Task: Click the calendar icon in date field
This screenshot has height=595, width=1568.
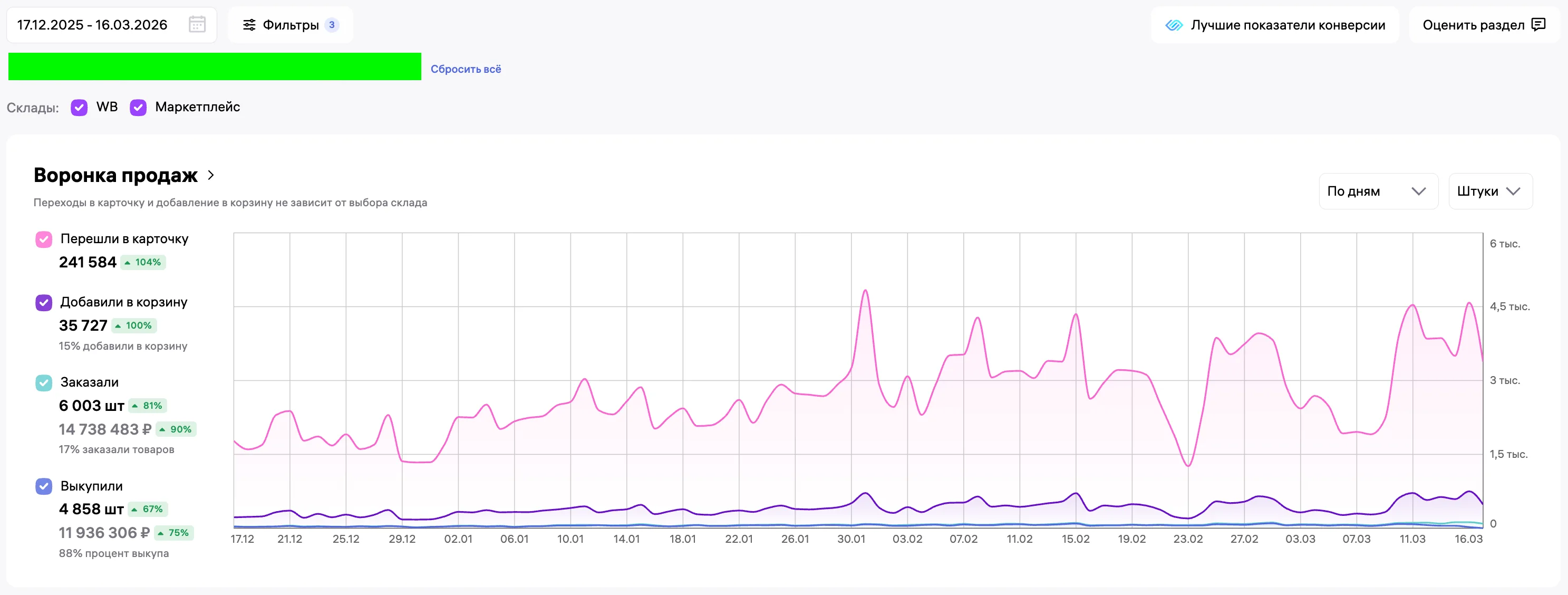Action: tap(197, 25)
